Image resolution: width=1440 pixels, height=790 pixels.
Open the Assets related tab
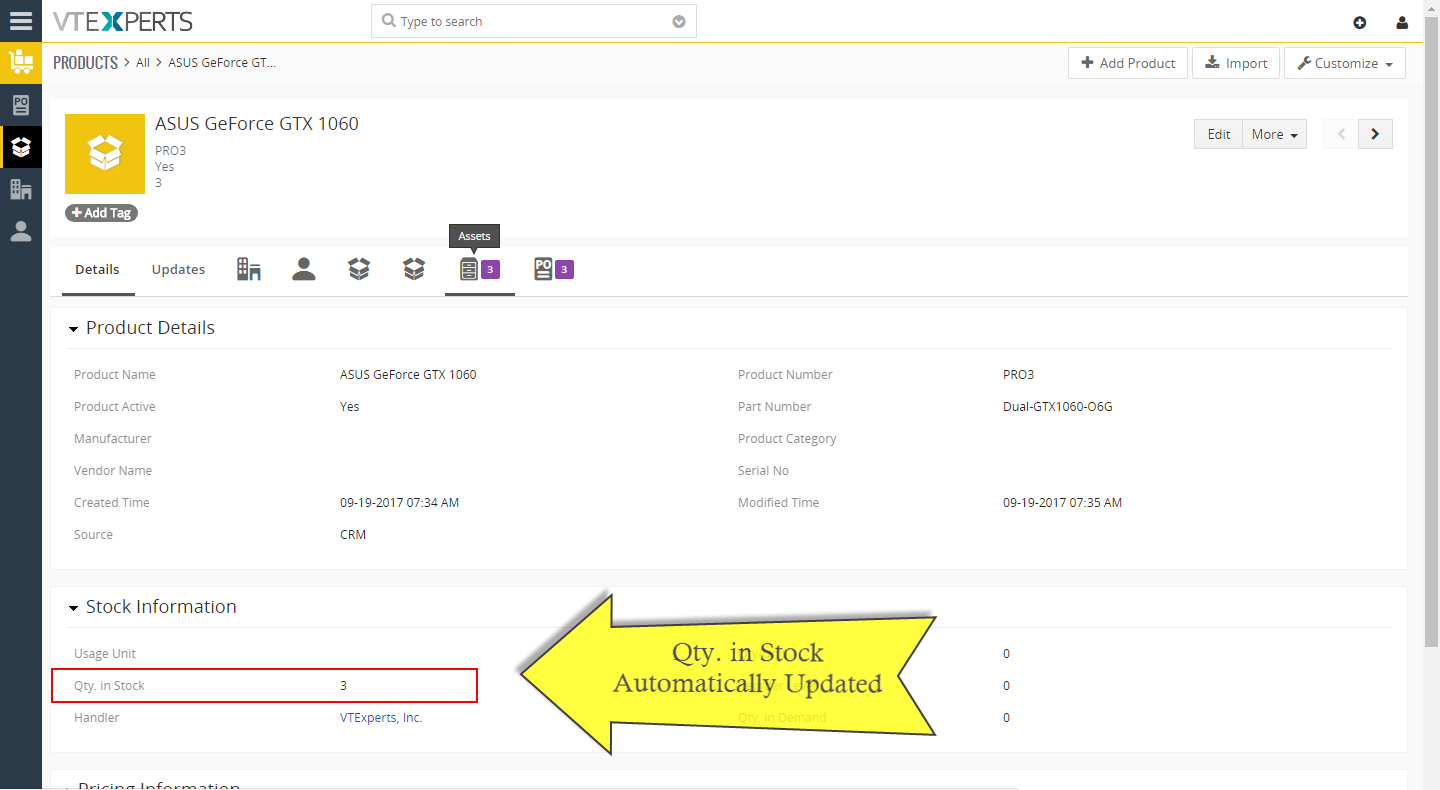click(x=479, y=270)
